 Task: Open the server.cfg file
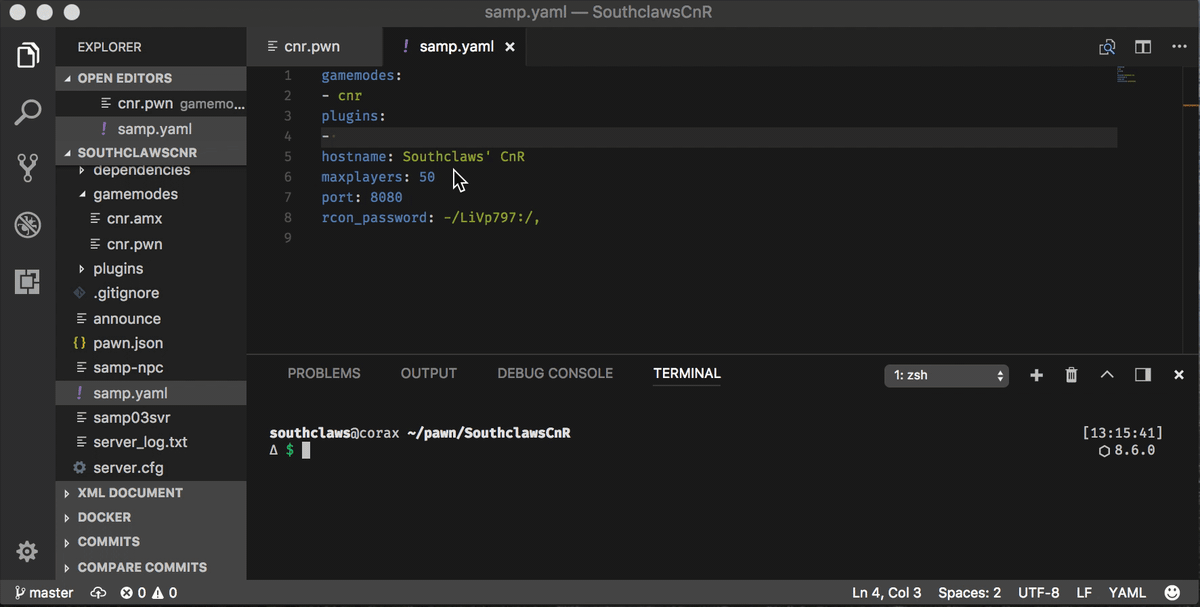pos(151,468)
